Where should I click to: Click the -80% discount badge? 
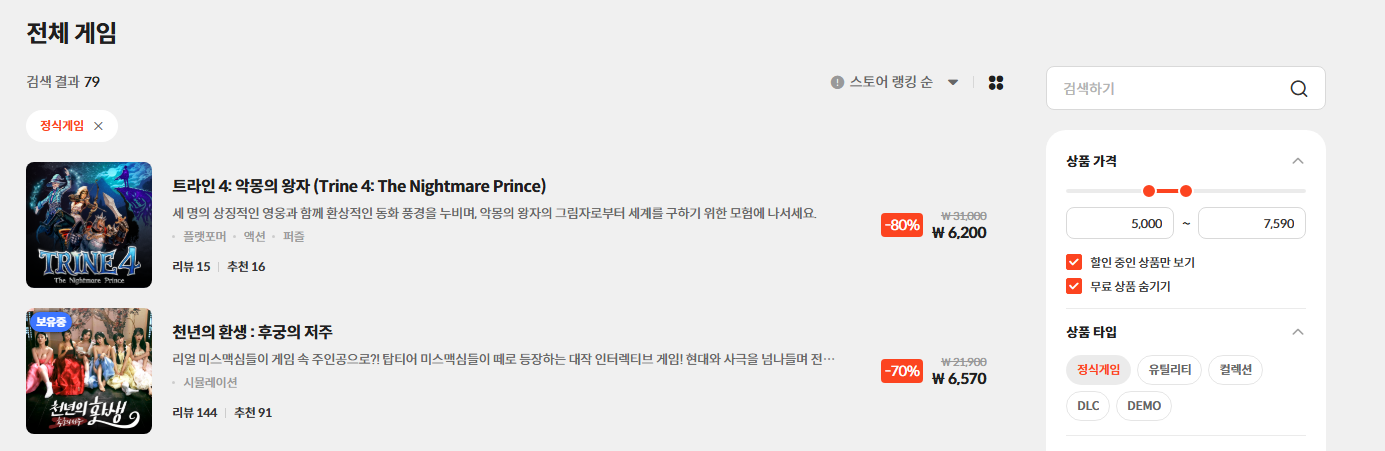click(901, 225)
